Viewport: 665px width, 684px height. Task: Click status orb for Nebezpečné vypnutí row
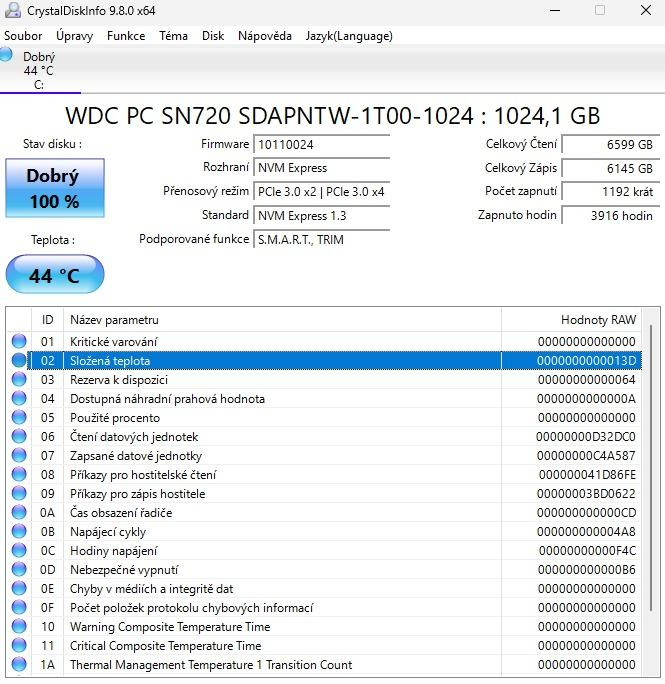[19, 569]
